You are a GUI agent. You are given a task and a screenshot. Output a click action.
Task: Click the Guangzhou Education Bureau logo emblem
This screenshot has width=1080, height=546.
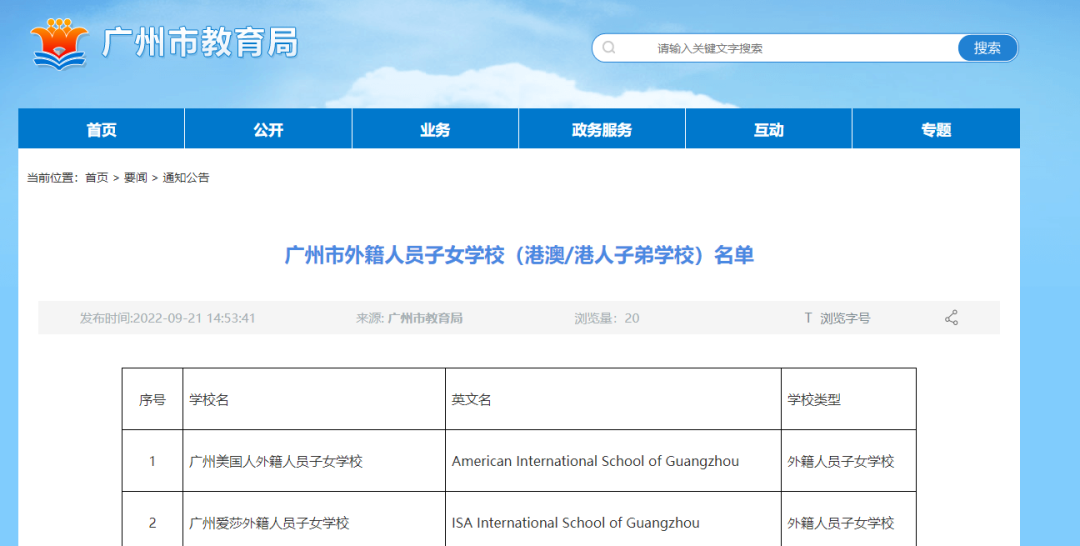[60, 43]
